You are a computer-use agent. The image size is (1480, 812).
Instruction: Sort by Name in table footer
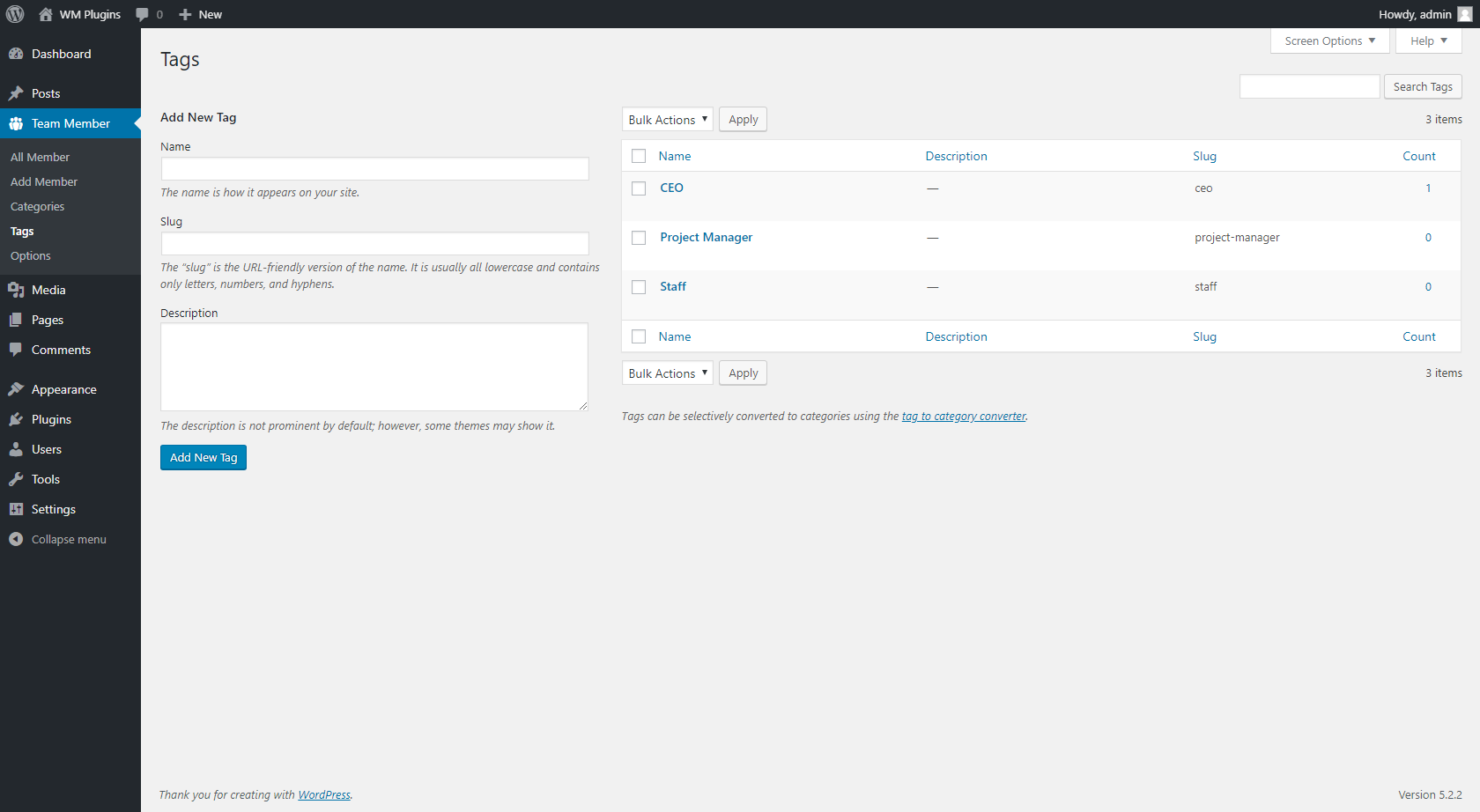(675, 336)
